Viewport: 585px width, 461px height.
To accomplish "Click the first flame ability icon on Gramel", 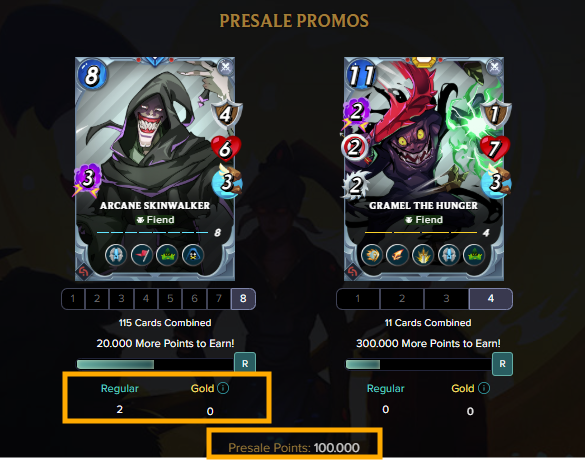I will (x=372, y=255).
